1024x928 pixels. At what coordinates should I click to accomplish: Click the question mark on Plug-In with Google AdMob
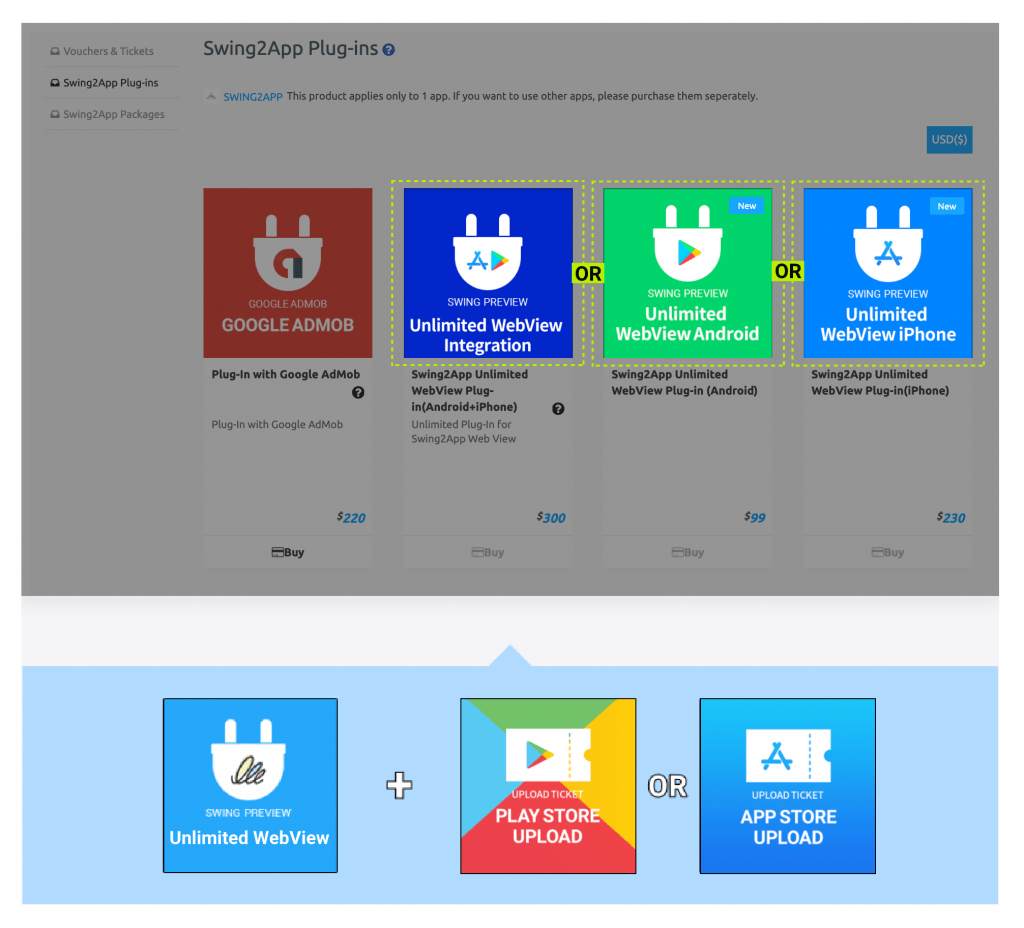pos(358,393)
